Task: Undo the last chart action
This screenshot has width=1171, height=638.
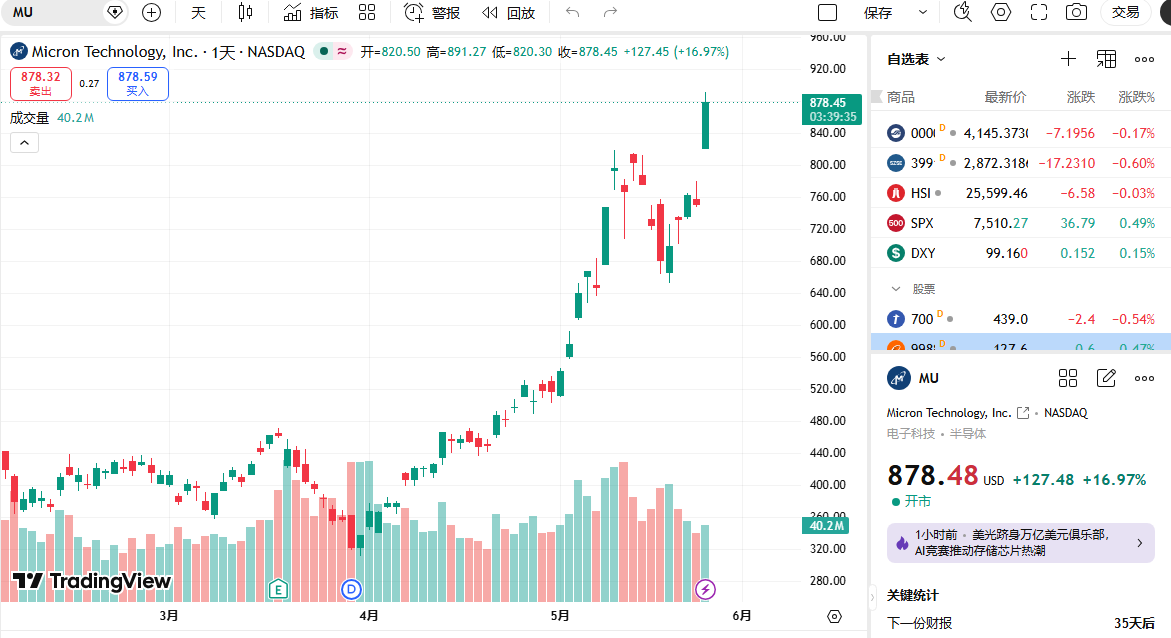Action: point(573,12)
